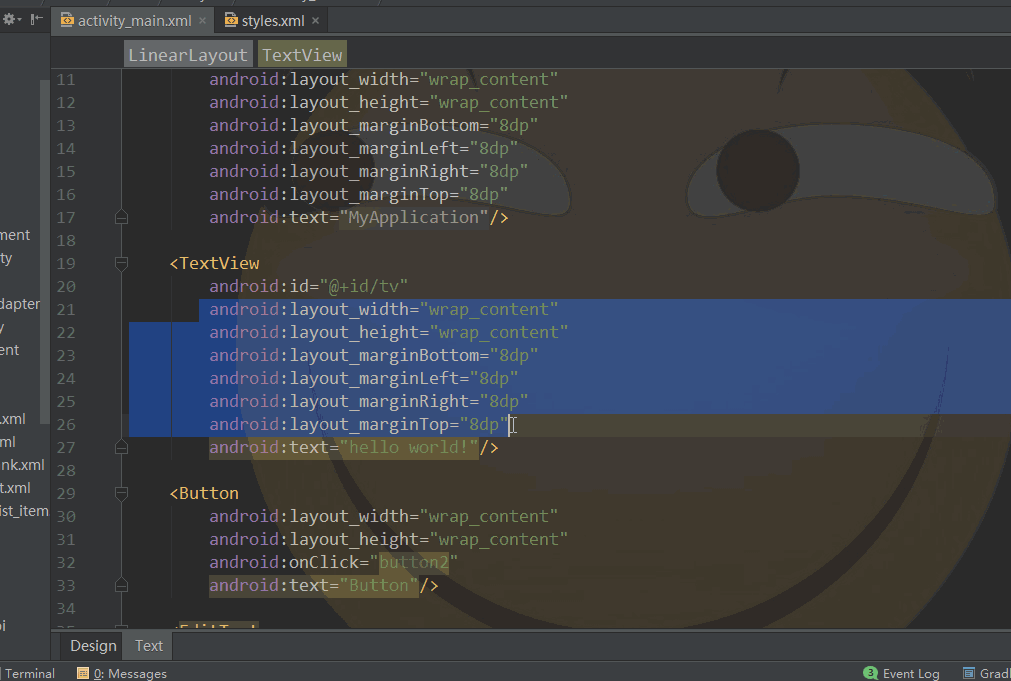Click the "hello world!" text value
Screen dimensions: 1011x681
(409, 448)
